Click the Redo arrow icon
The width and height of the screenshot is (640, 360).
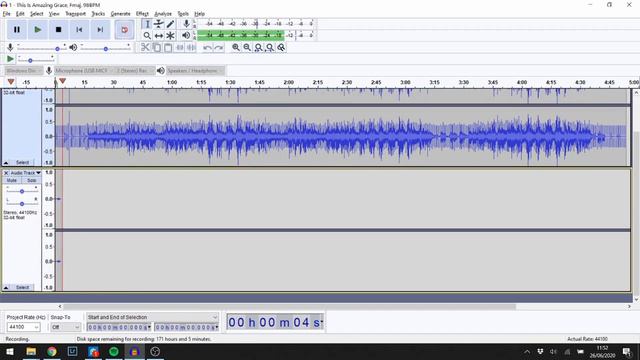pos(219,47)
